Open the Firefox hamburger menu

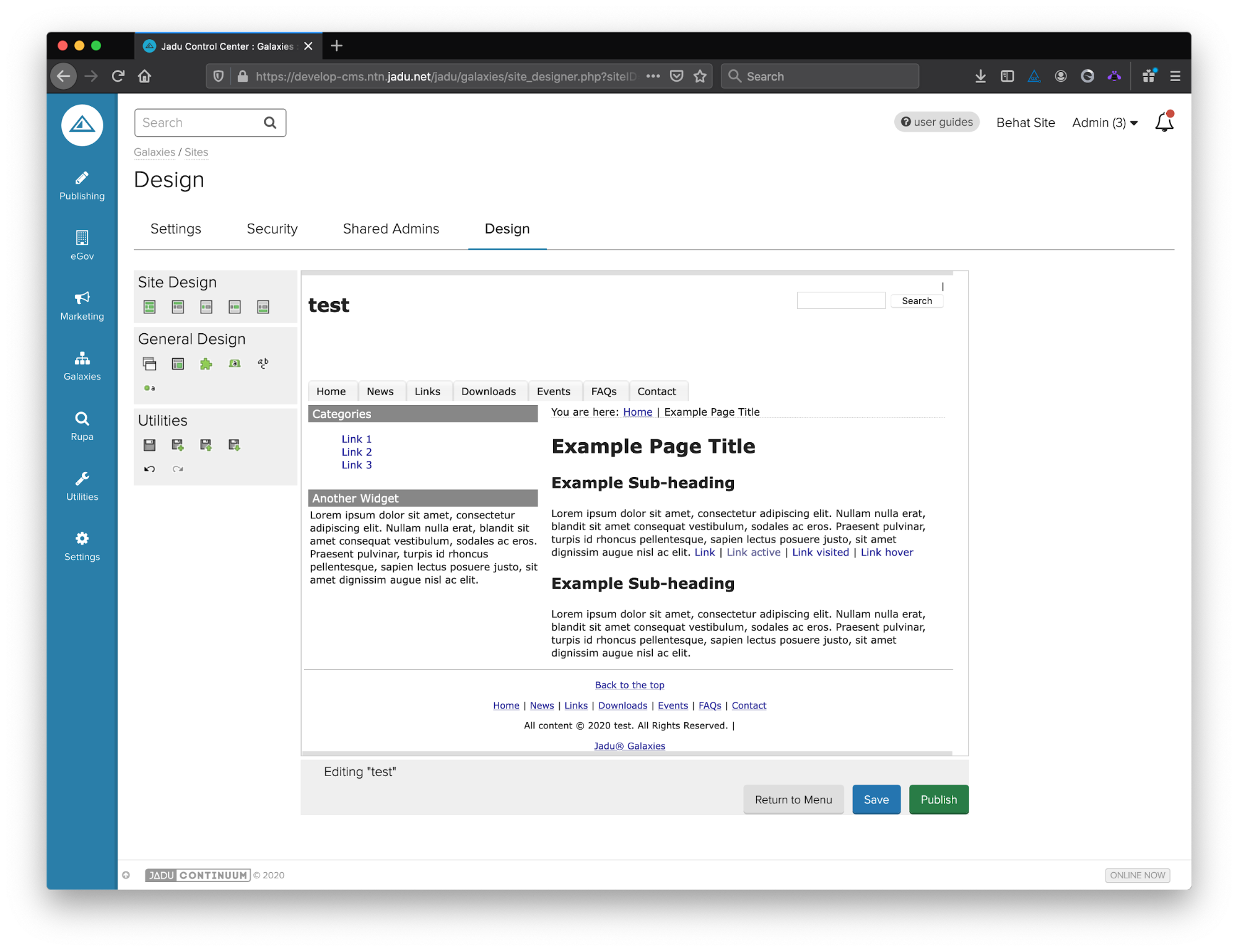click(1175, 76)
